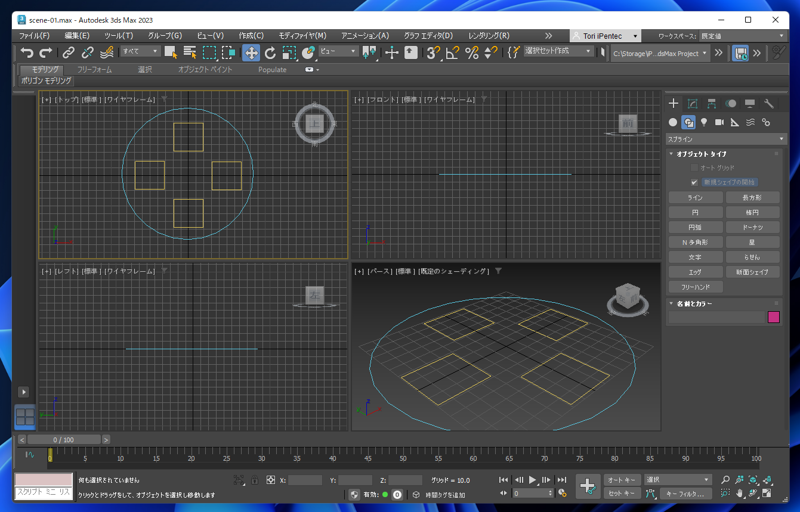Open the ファイル(F) menu
800x512 pixels.
tap(34, 36)
